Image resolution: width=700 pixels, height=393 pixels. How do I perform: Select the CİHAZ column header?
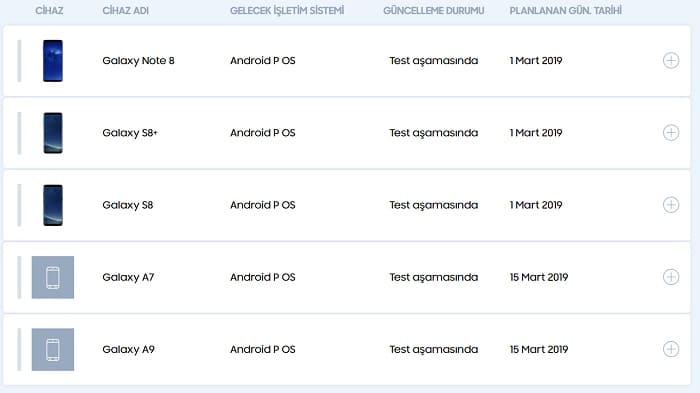pyautogui.click(x=49, y=11)
